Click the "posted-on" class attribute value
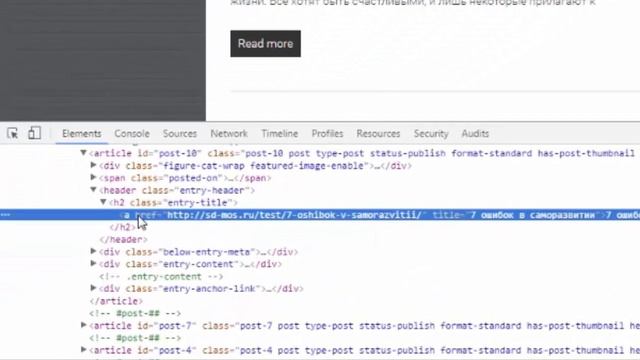This screenshot has height=360, width=640. 192,178
